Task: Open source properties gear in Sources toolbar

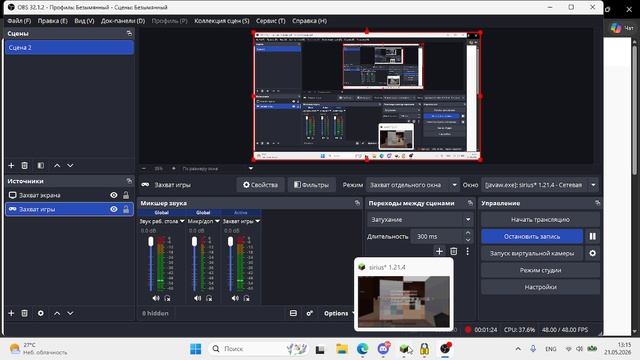Action: click(x=40, y=313)
